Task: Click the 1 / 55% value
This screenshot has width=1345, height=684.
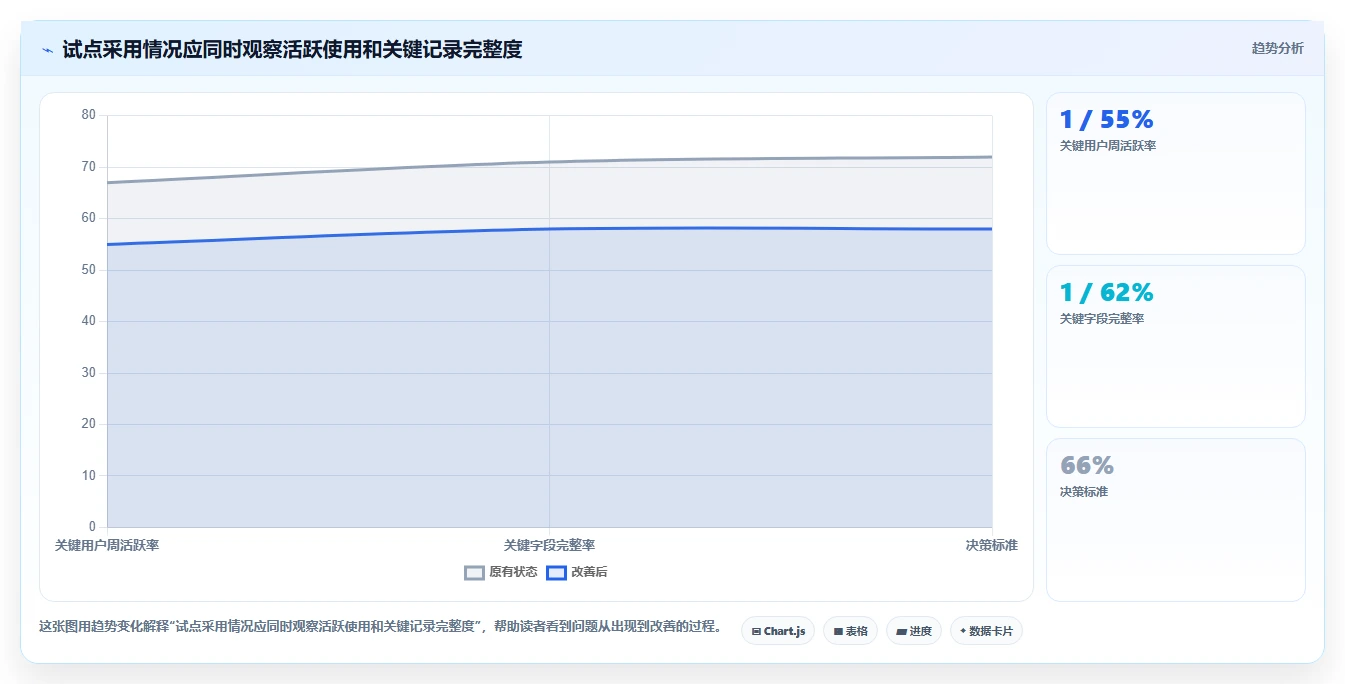Action: click(1106, 120)
